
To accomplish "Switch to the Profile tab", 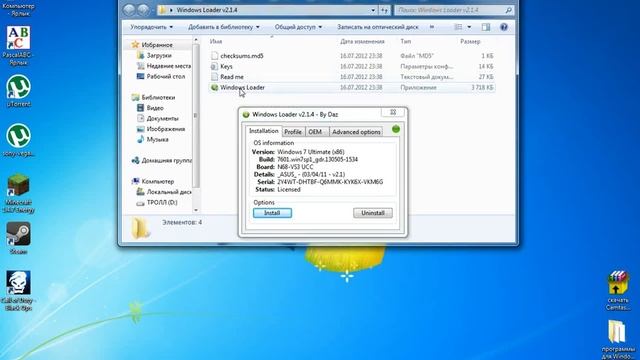I will 293,132.
